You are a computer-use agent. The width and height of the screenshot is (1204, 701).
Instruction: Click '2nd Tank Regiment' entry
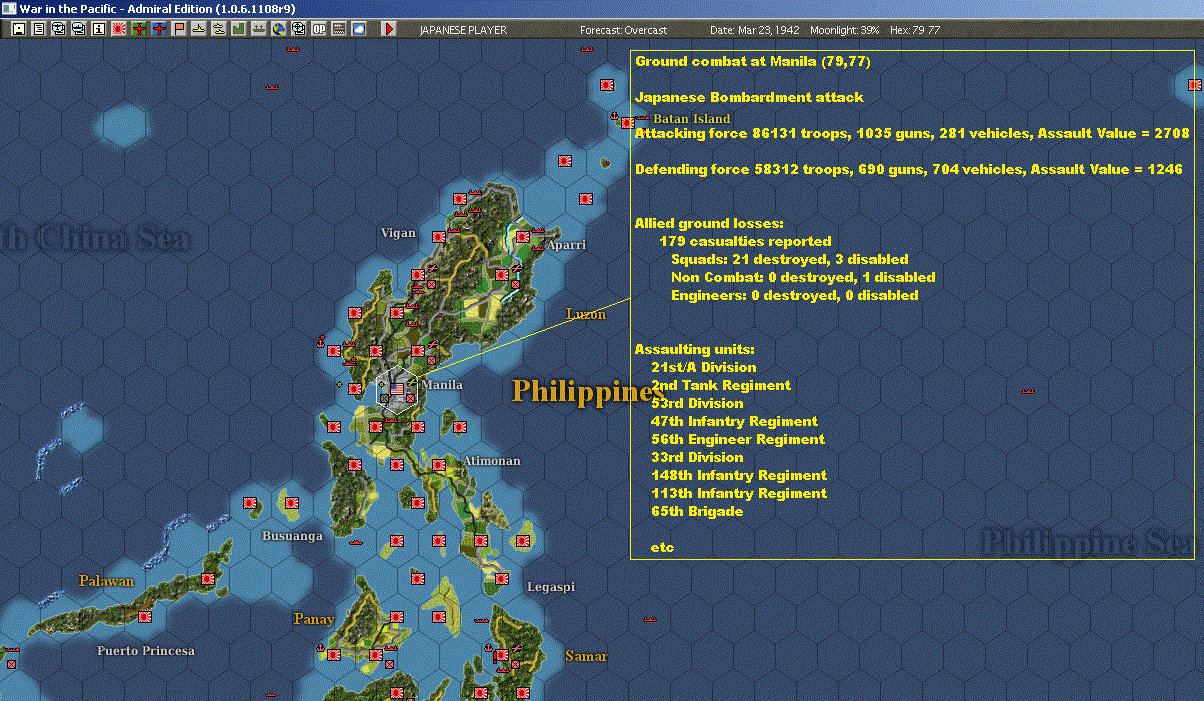pos(720,385)
